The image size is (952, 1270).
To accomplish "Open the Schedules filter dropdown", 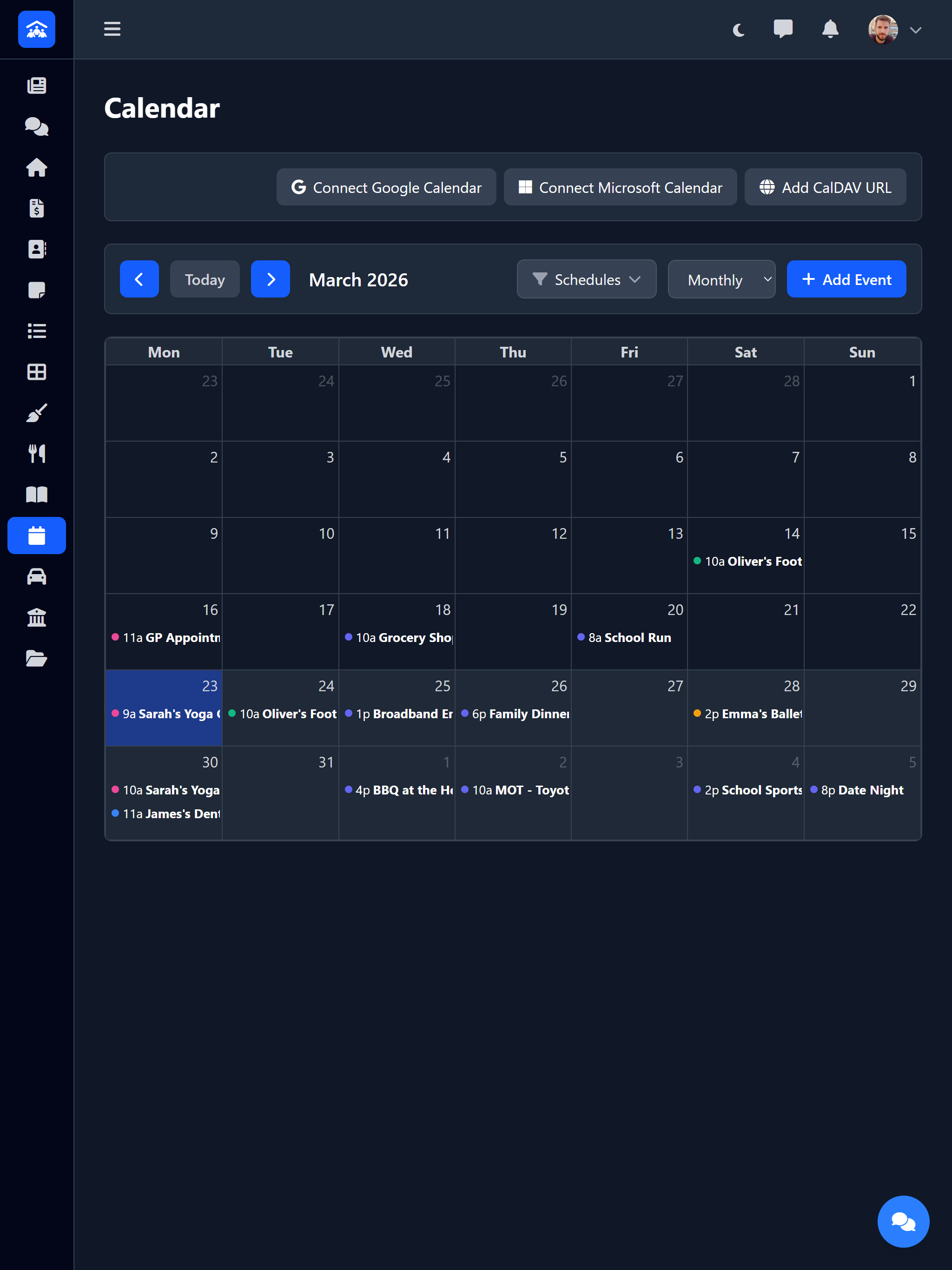I will pos(586,279).
